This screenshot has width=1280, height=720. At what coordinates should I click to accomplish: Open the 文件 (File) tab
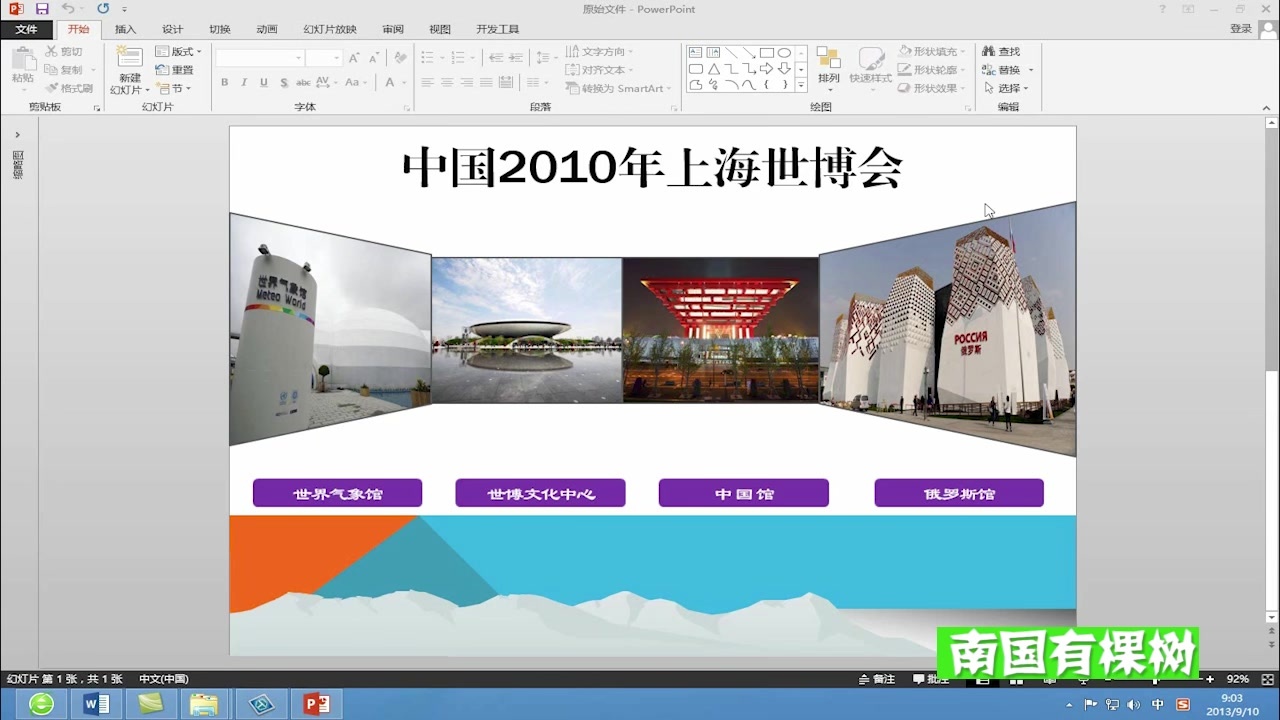(26, 29)
